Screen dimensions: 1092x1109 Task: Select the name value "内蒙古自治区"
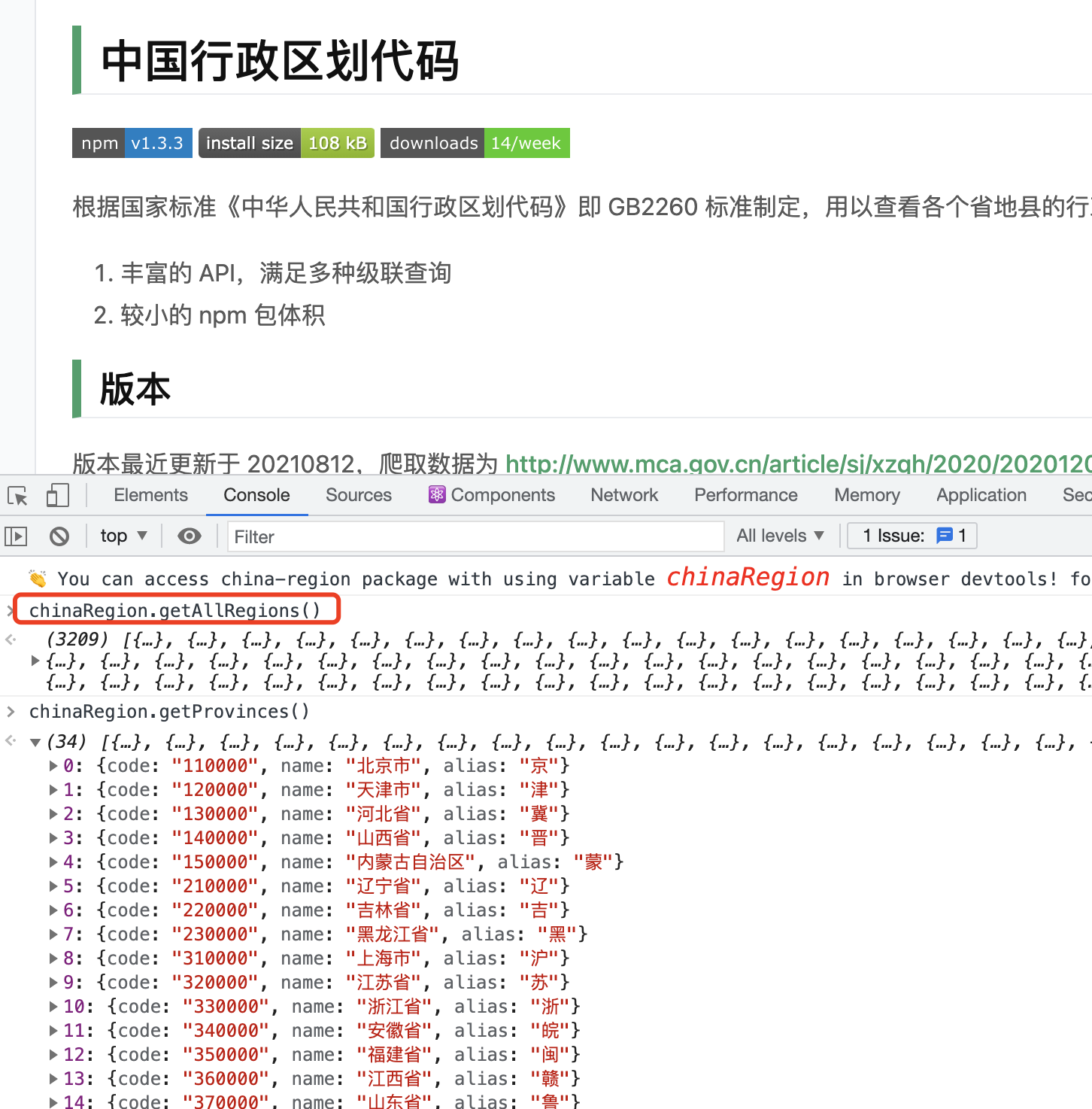[x=411, y=862]
